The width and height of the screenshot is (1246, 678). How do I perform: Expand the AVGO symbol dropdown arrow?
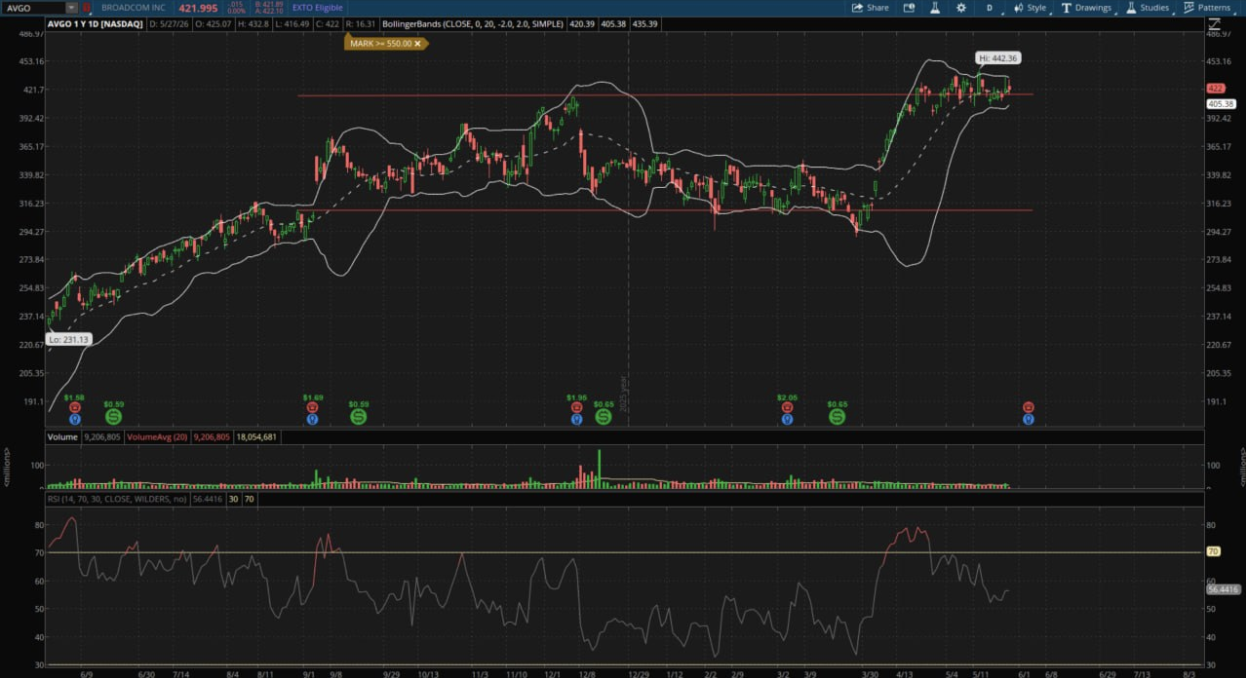coord(71,8)
